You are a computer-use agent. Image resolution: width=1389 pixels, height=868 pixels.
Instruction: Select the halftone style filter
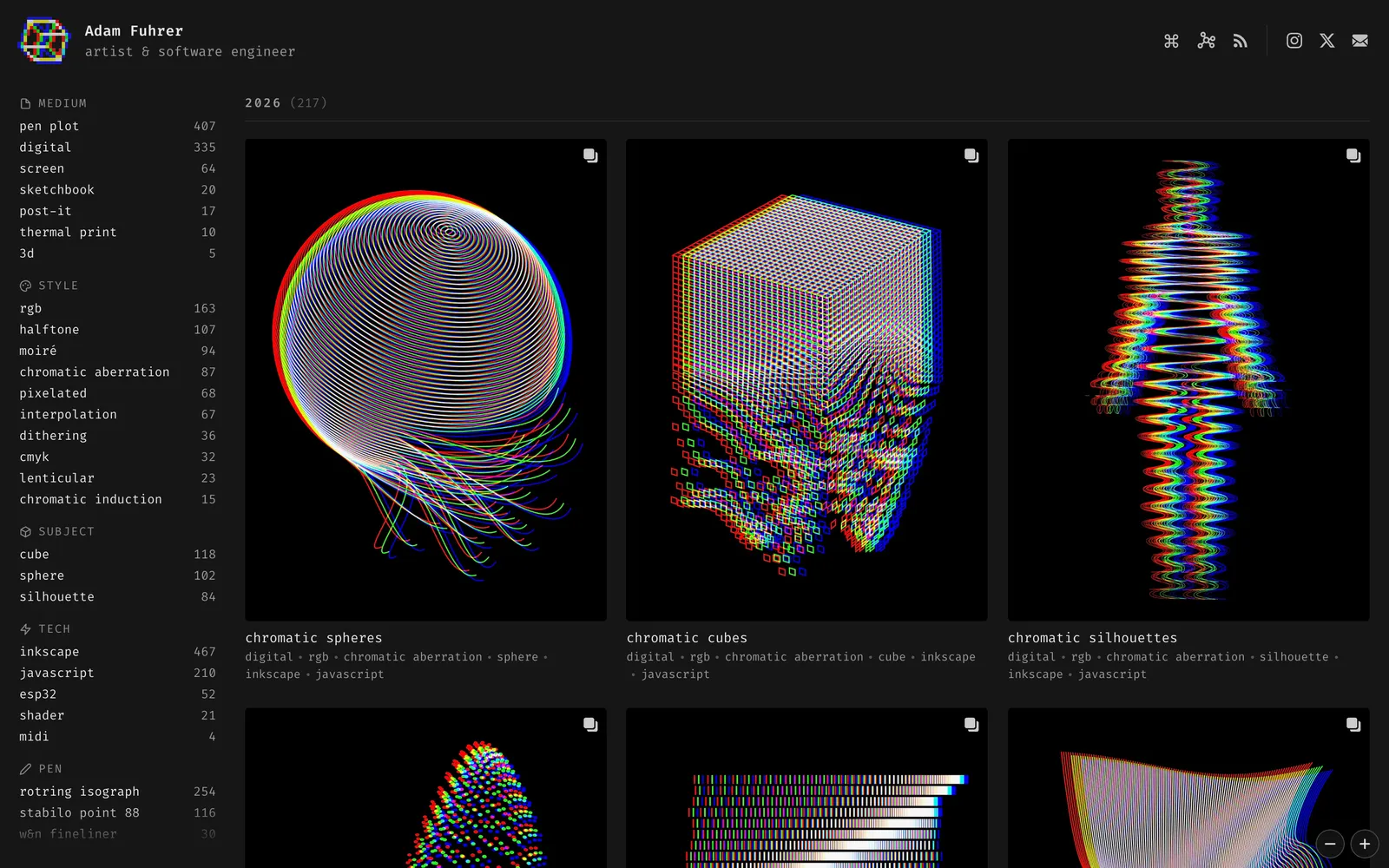(117, 330)
